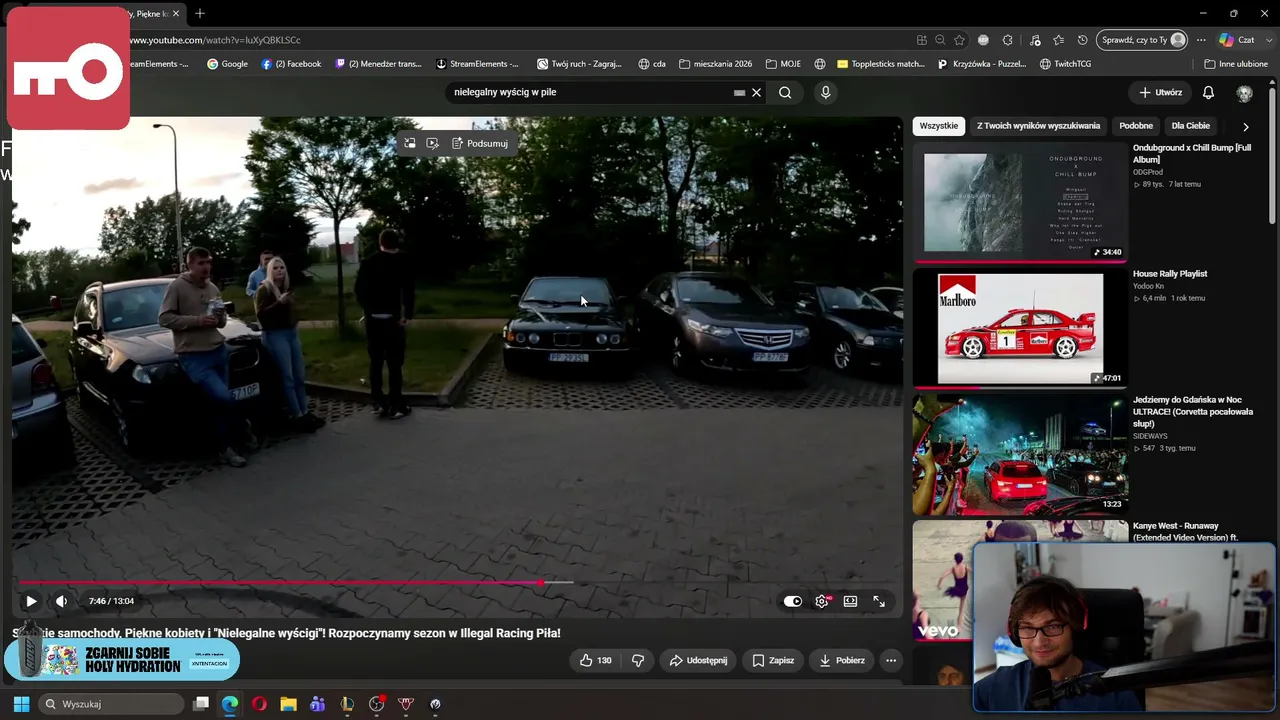Open browser Settings and more menu
Screen dimensions: 1280x720
1202,40
